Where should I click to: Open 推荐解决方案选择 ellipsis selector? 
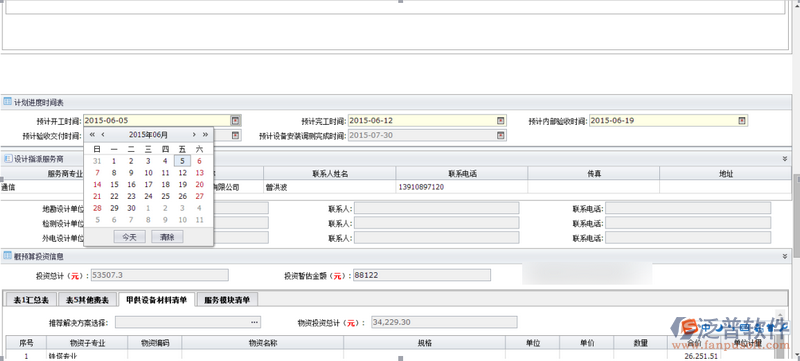(x=255, y=322)
